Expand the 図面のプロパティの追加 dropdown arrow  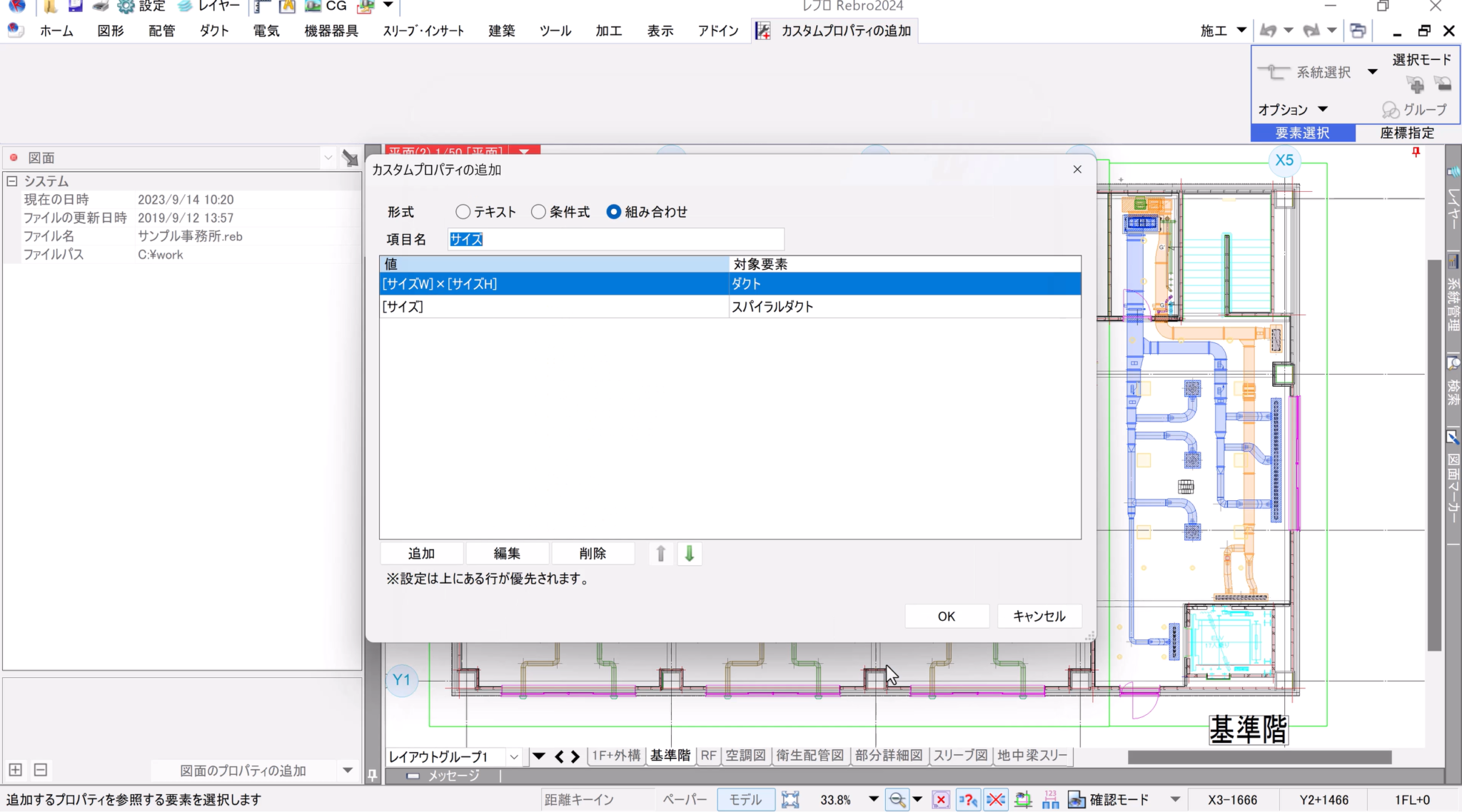click(348, 770)
